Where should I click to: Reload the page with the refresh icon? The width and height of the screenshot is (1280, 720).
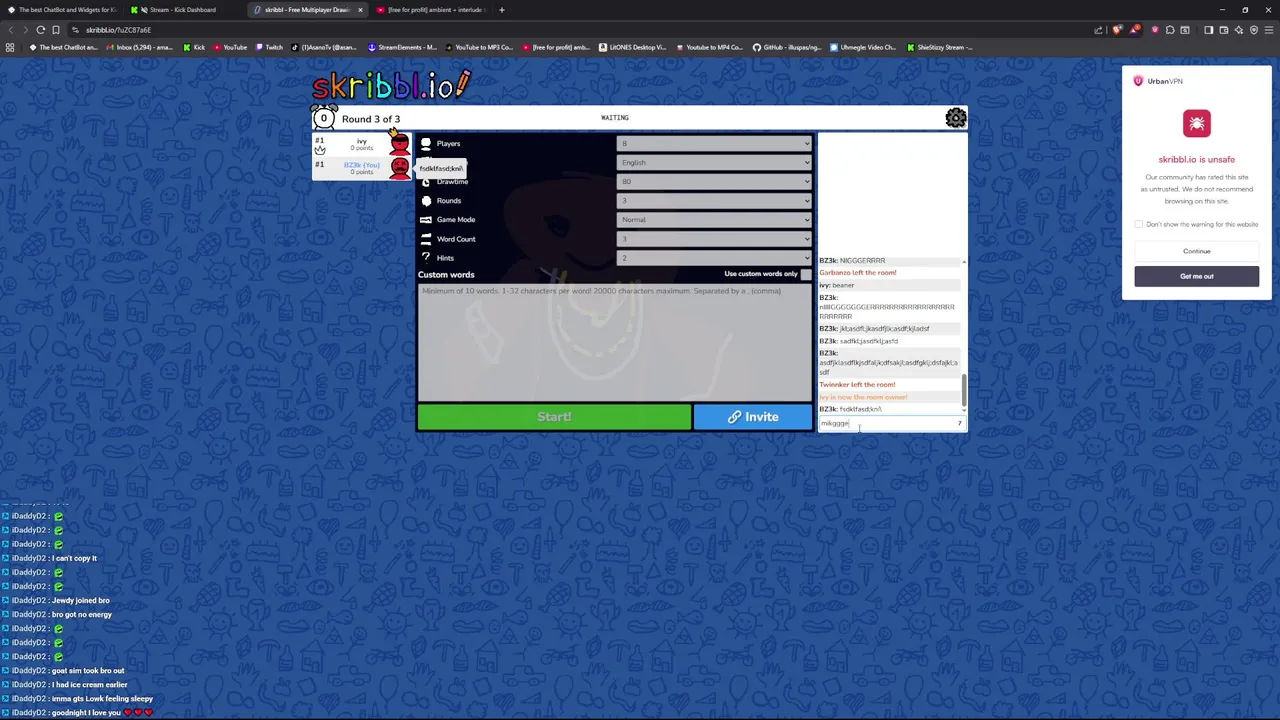pos(41,30)
